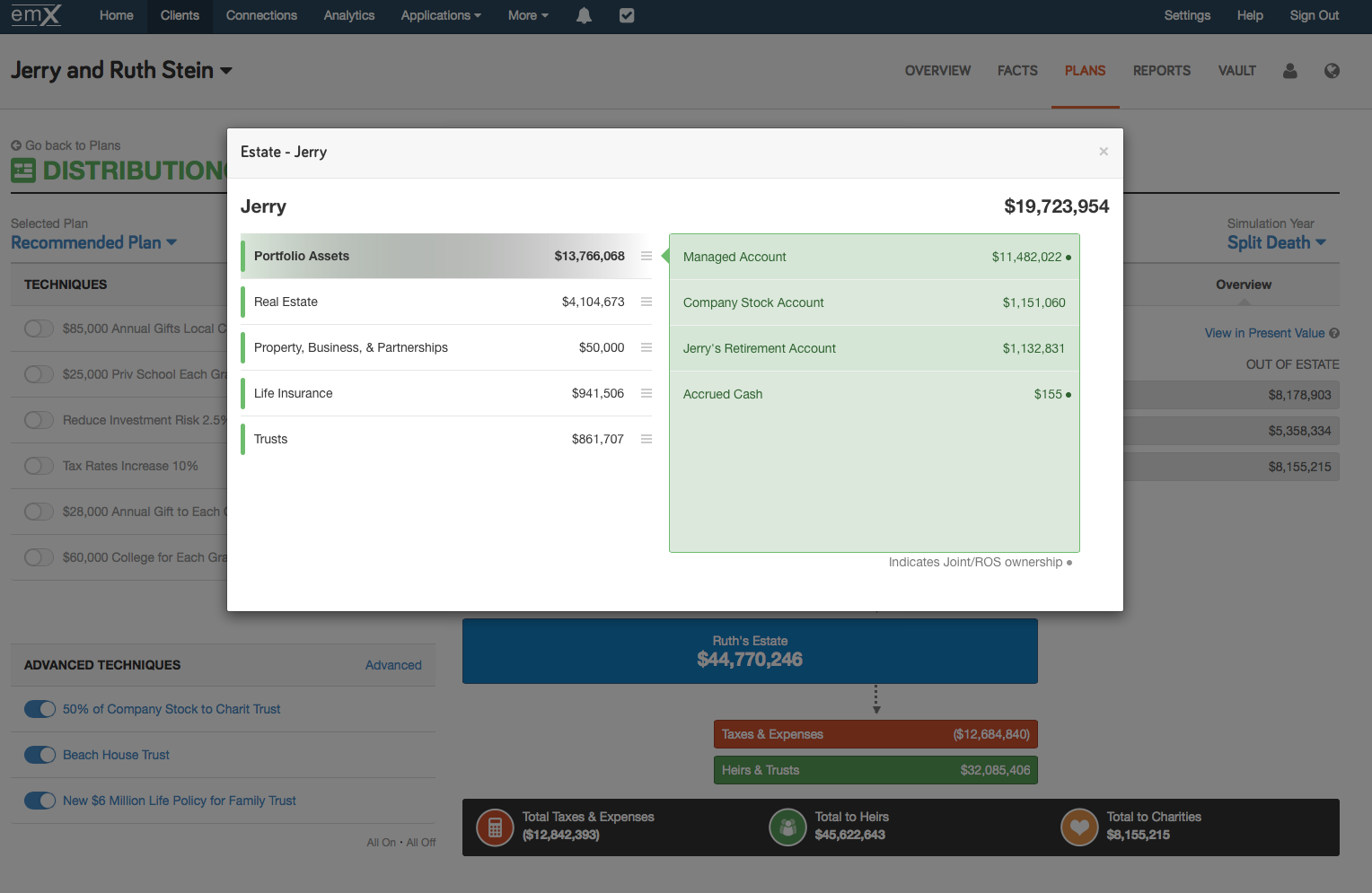Click the help icon beside Present Value
This screenshot has width=1372, height=893.
coord(1334,333)
